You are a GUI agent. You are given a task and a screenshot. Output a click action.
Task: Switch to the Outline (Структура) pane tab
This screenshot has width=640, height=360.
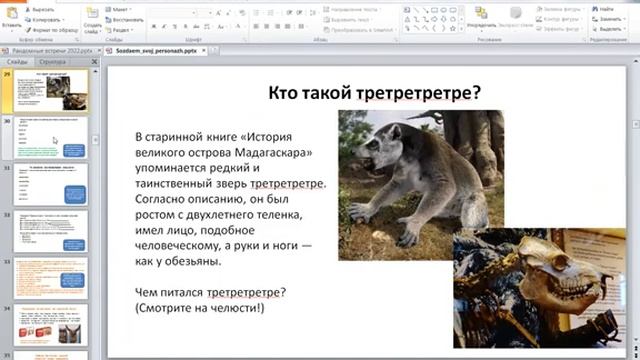[52, 62]
